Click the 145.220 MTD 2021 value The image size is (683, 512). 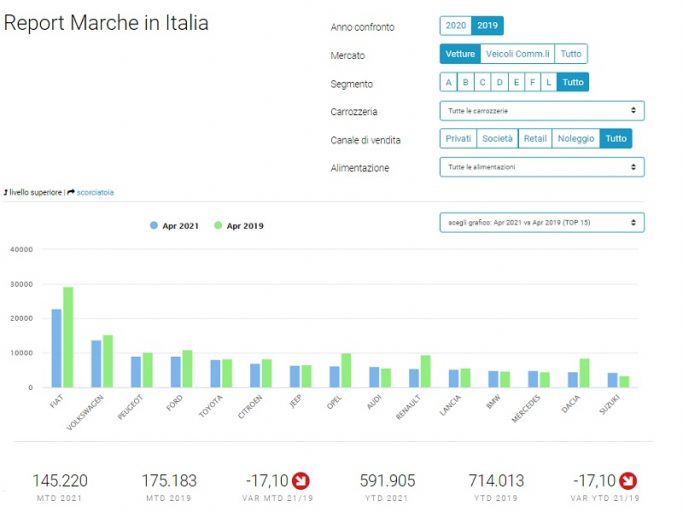(60, 481)
